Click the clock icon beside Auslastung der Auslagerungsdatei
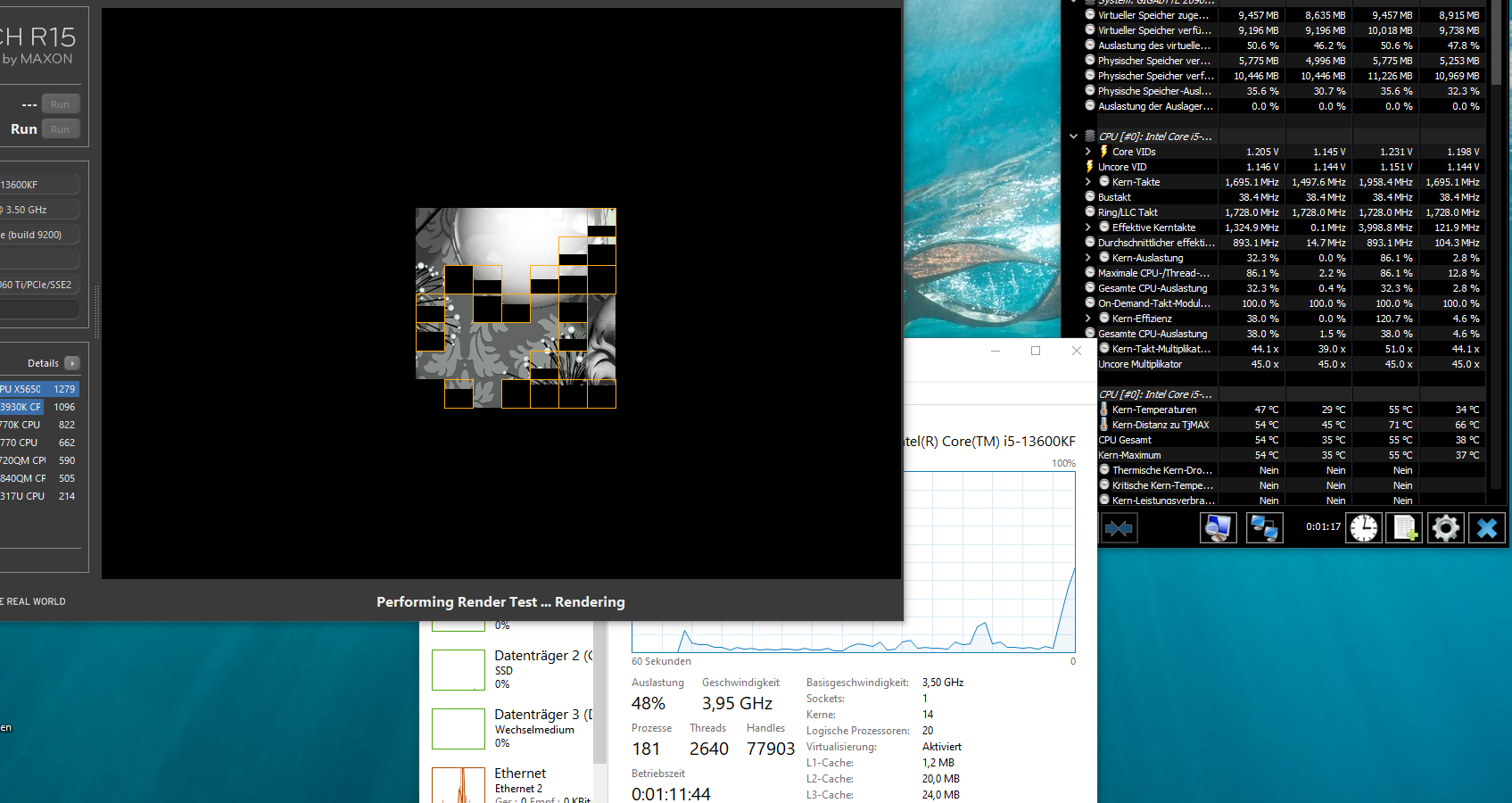The image size is (1512, 803). click(1090, 106)
